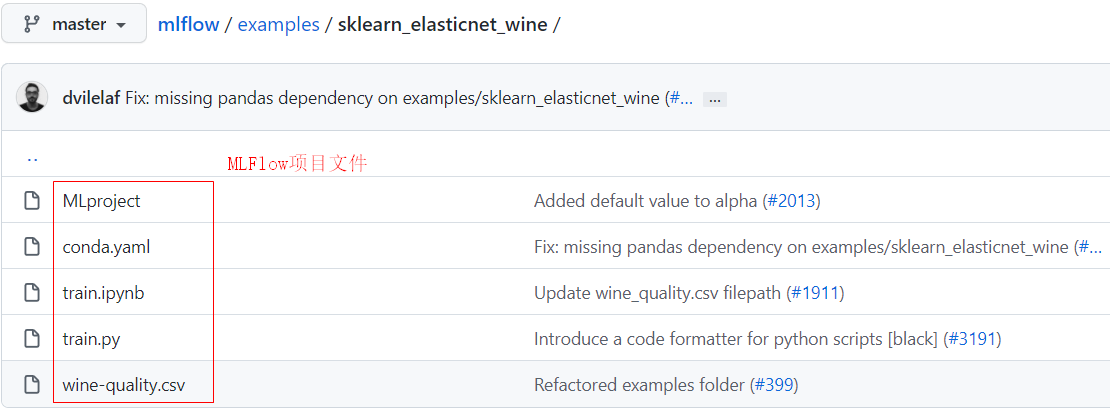Click the file icon next to conda.yaml
The height and width of the screenshot is (411, 1110).
click(32, 247)
